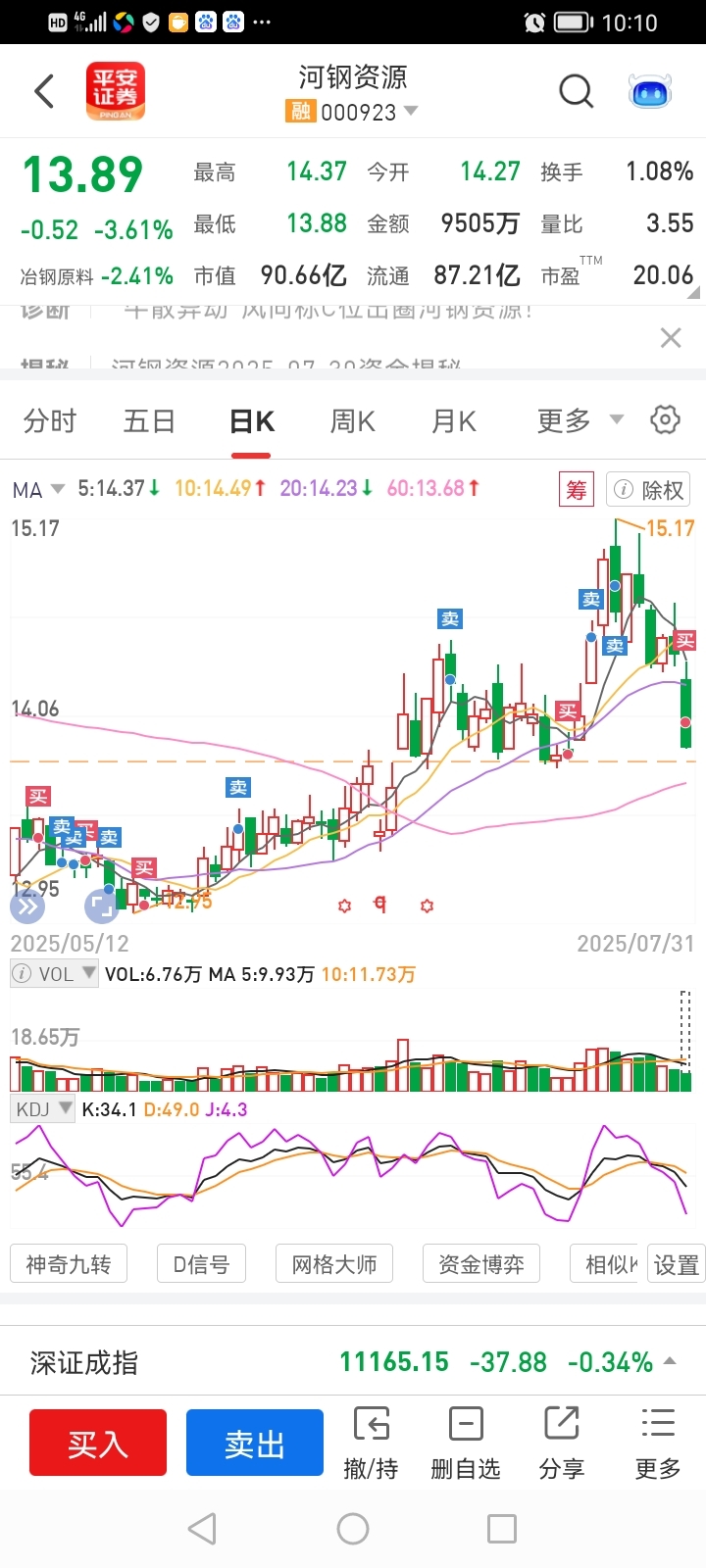Switch to 五日 tab
The height and width of the screenshot is (1568, 706).
pos(149,421)
